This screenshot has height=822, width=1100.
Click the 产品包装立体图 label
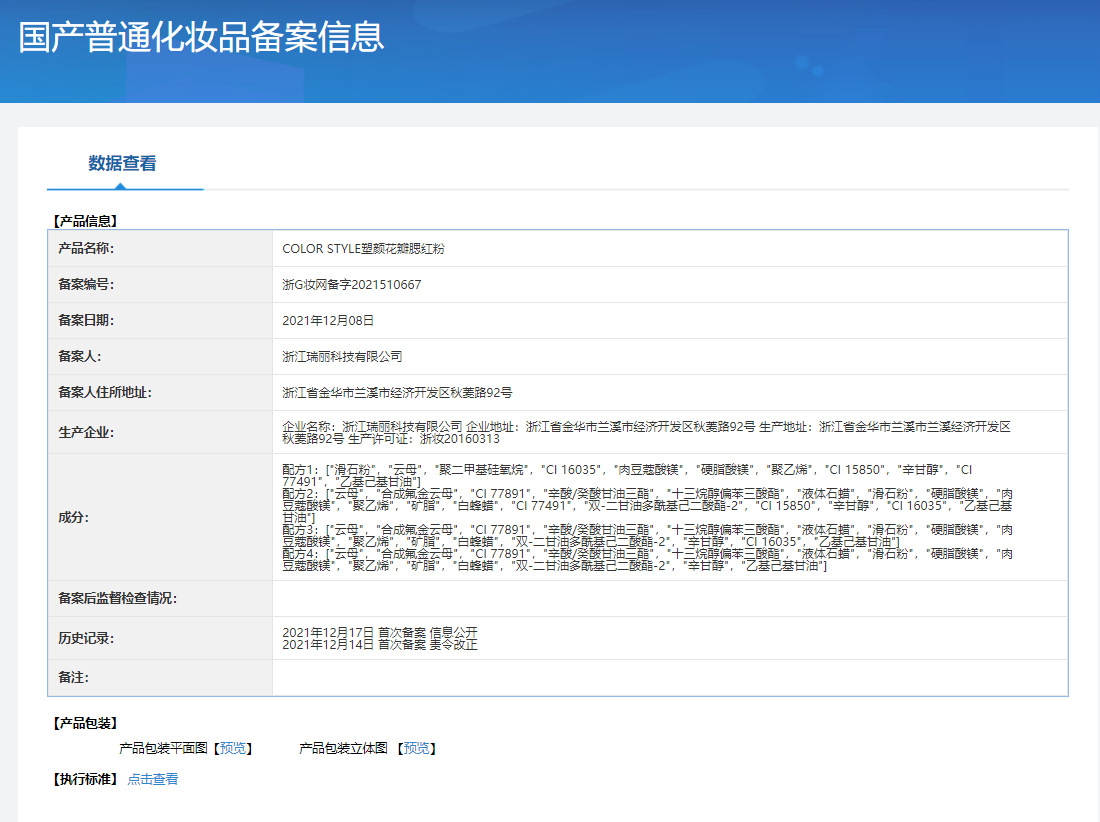coord(343,748)
